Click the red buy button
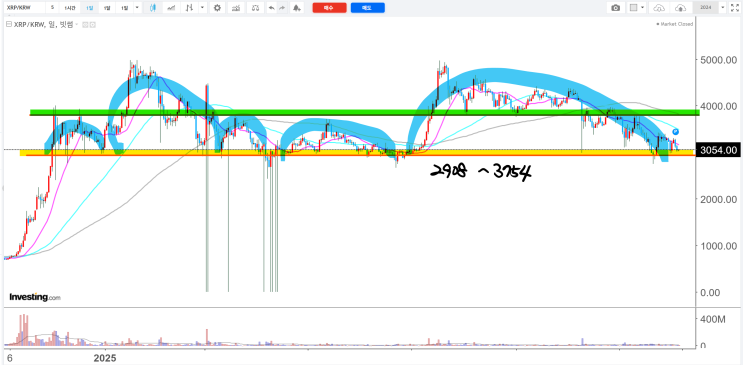This screenshot has width=743, height=365. point(329,8)
